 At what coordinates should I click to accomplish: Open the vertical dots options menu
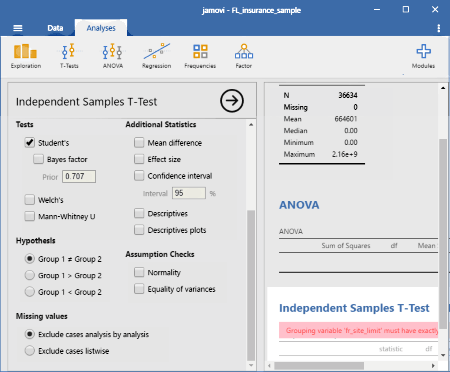(439, 28)
